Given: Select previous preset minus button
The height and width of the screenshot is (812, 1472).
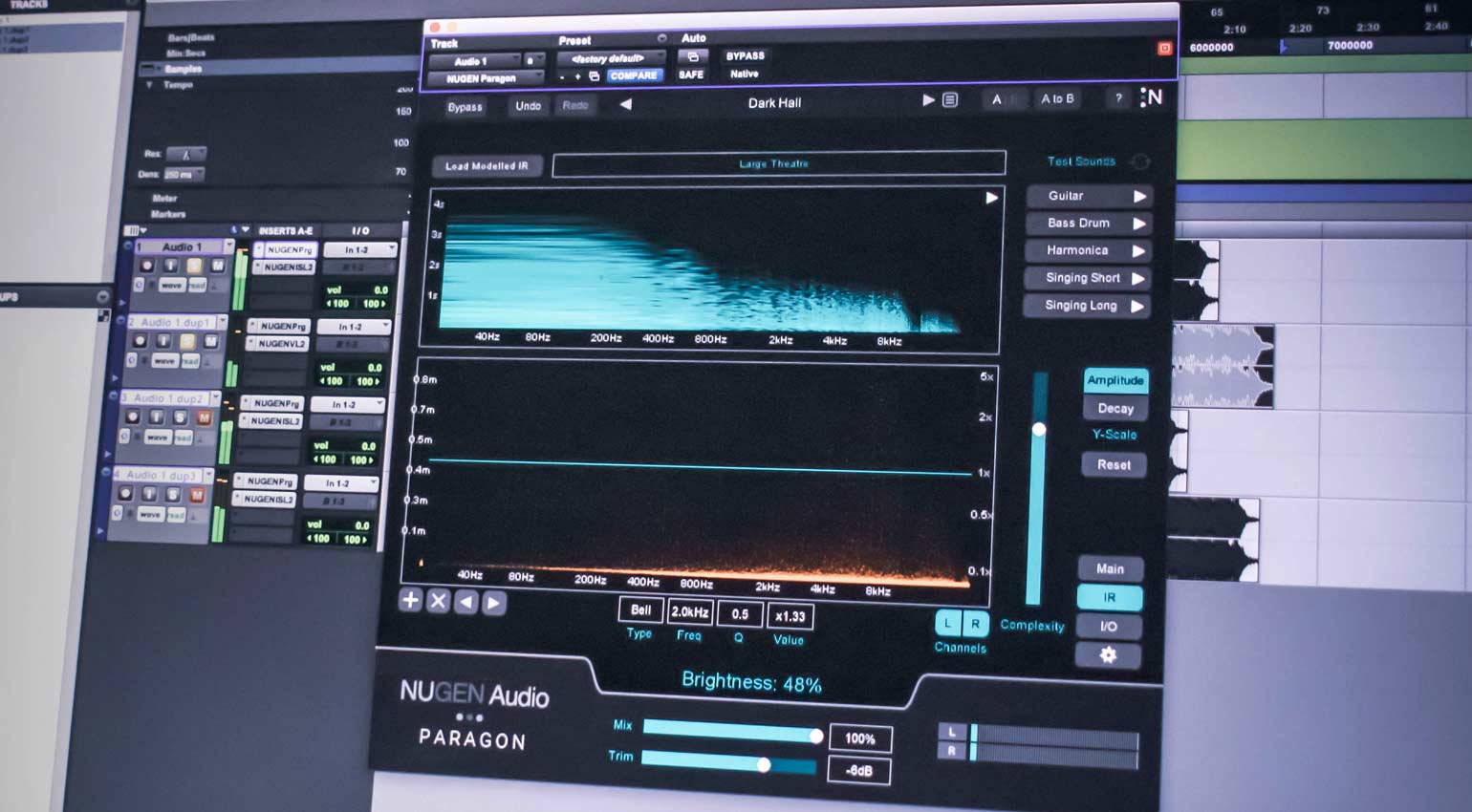Looking at the screenshot, I should point(562,76).
